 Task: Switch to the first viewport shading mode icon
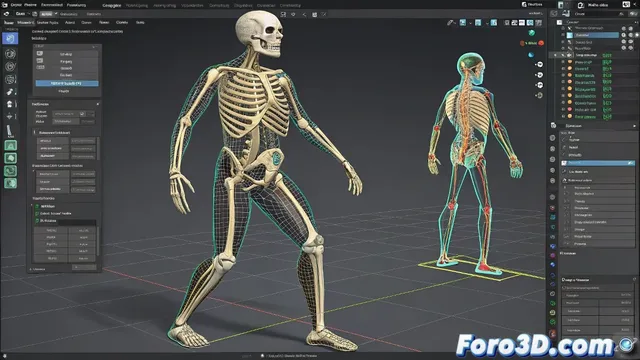tap(507, 23)
